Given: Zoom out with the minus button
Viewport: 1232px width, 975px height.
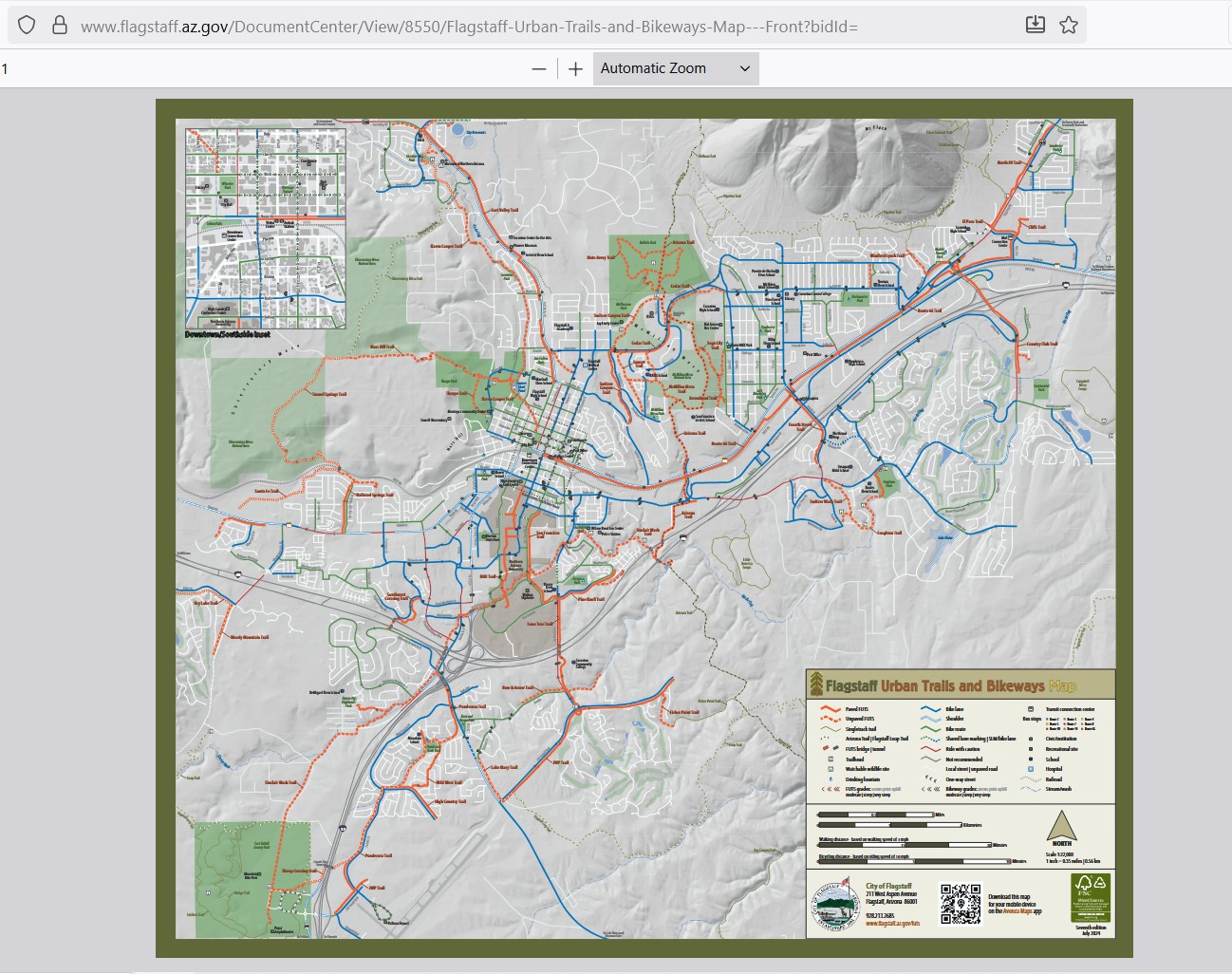Looking at the screenshot, I should pos(539,68).
